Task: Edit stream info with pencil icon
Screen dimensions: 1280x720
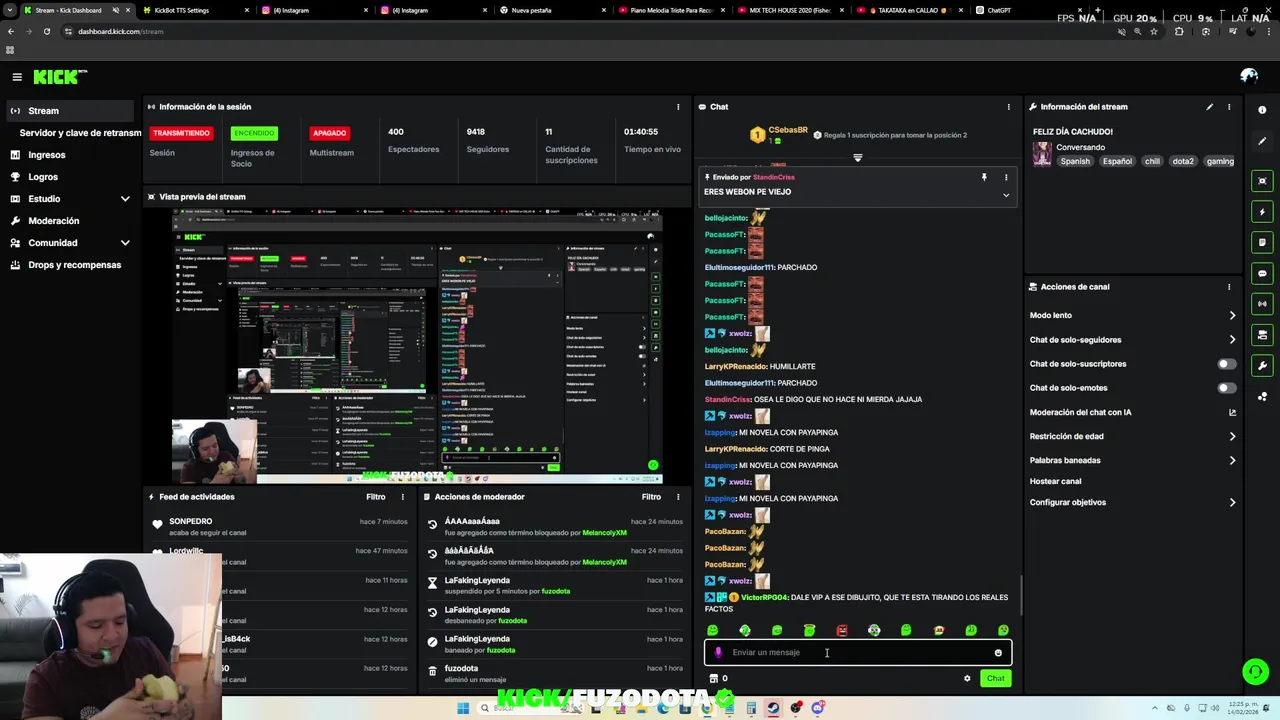Action: [1209, 107]
